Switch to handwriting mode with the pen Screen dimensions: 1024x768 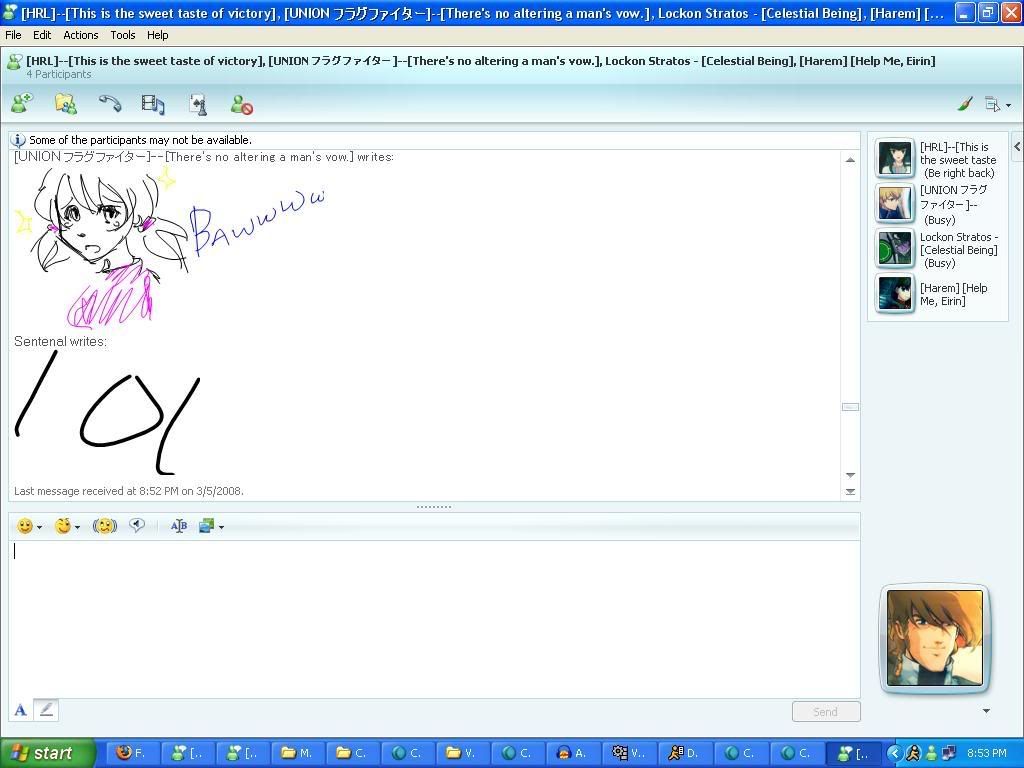click(x=46, y=710)
